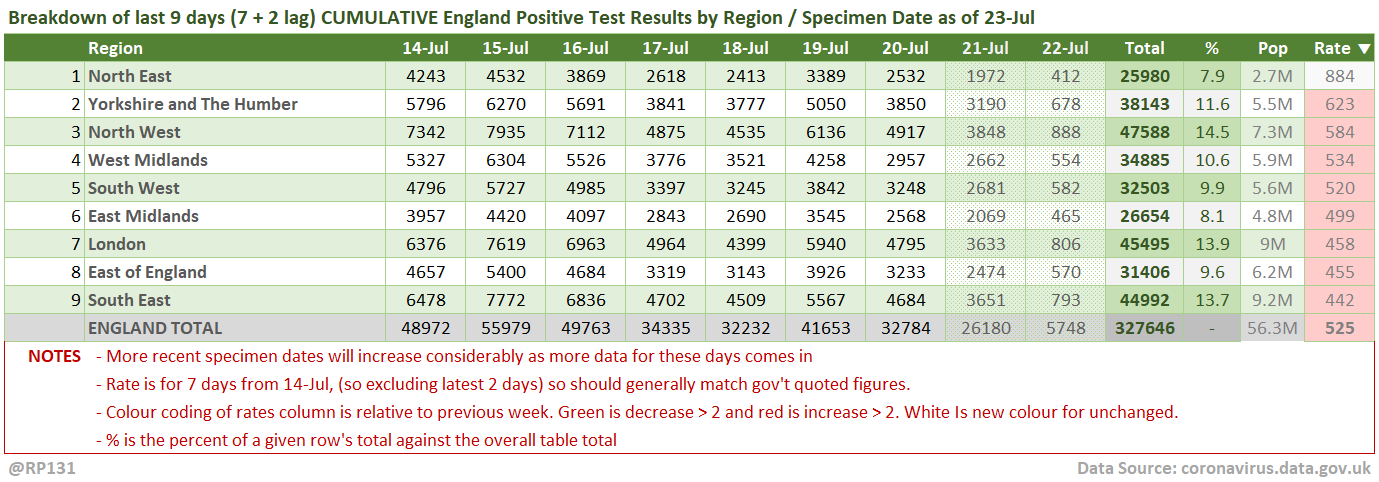Click the Pop column header
Viewport: 1379px width, 482px height.
tap(1272, 48)
